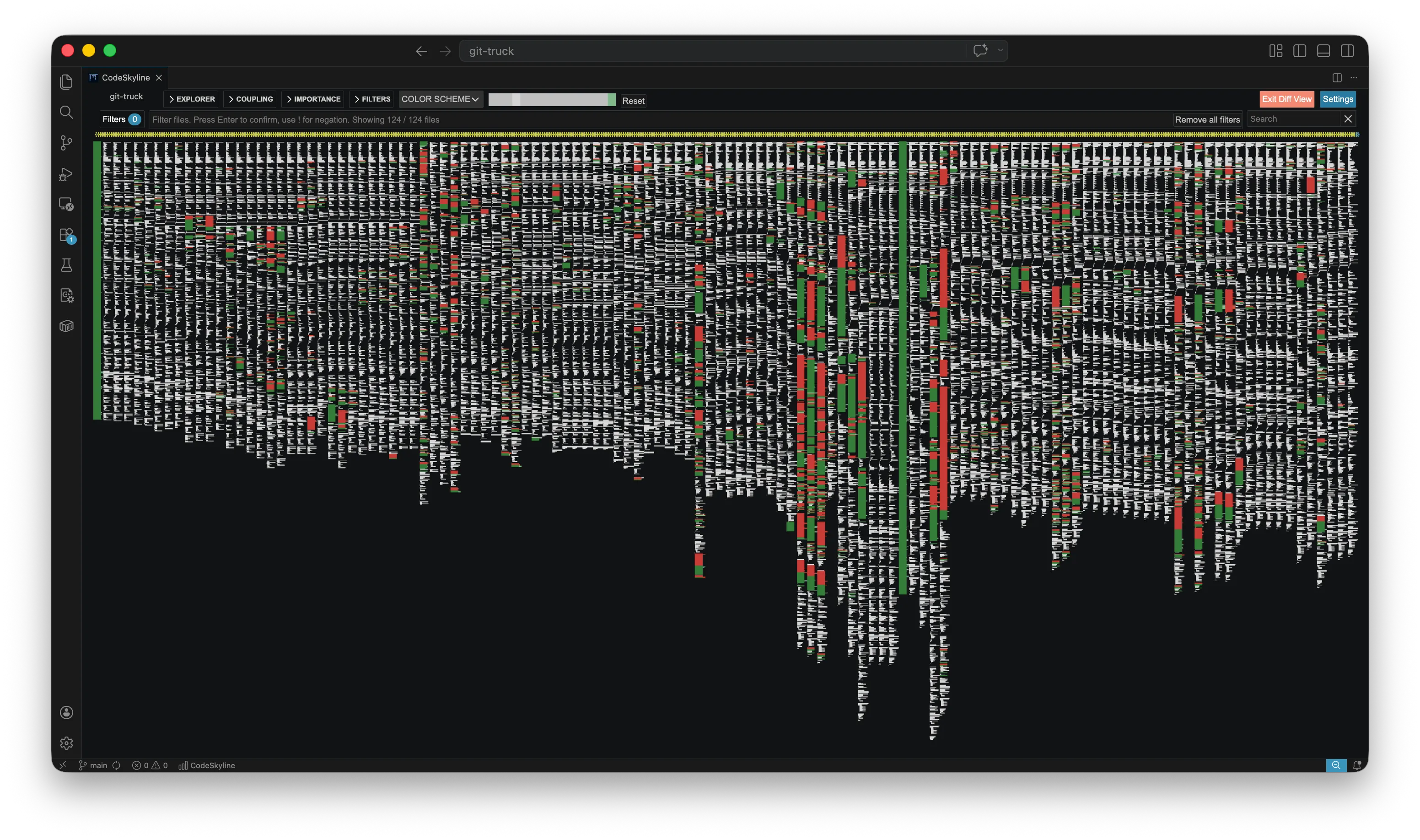
Task: Click Exit Diff View
Action: click(x=1286, y=99)
